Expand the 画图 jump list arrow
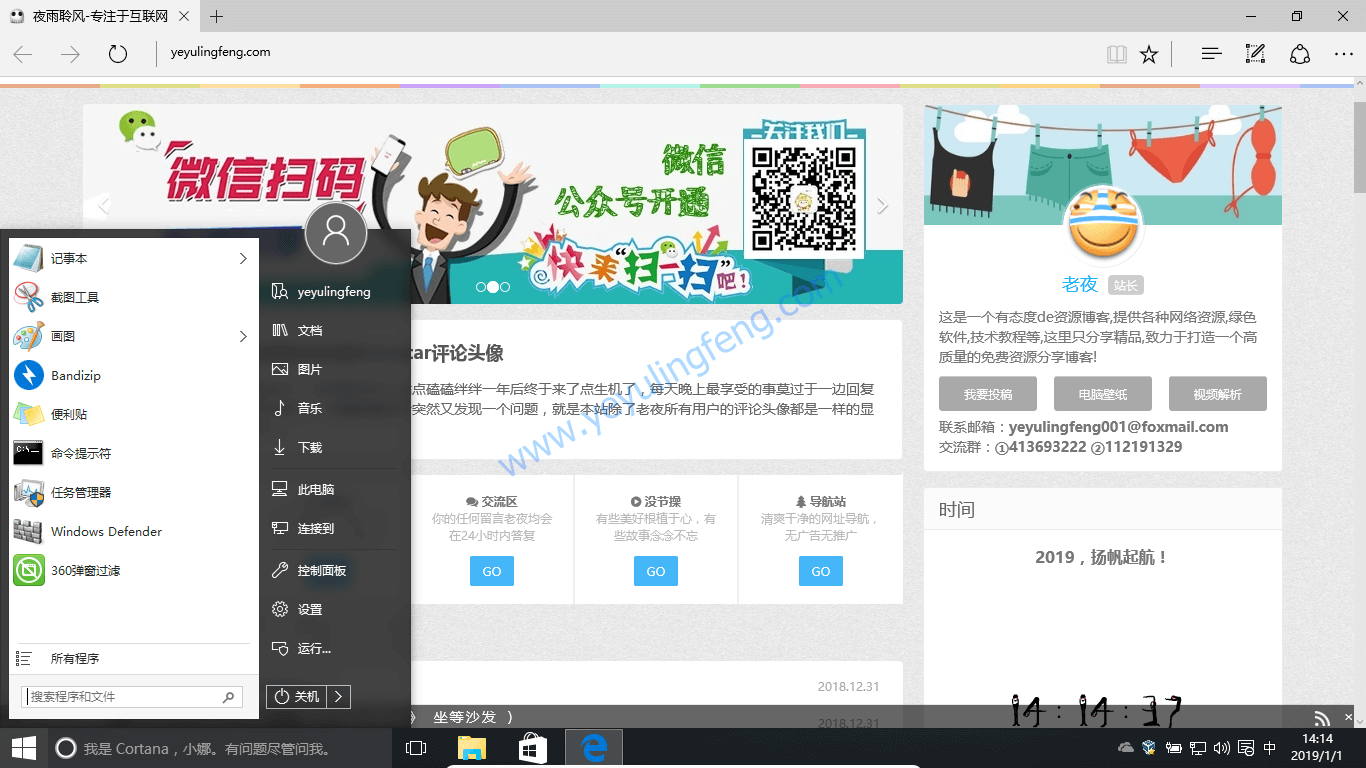 point(243,336)
